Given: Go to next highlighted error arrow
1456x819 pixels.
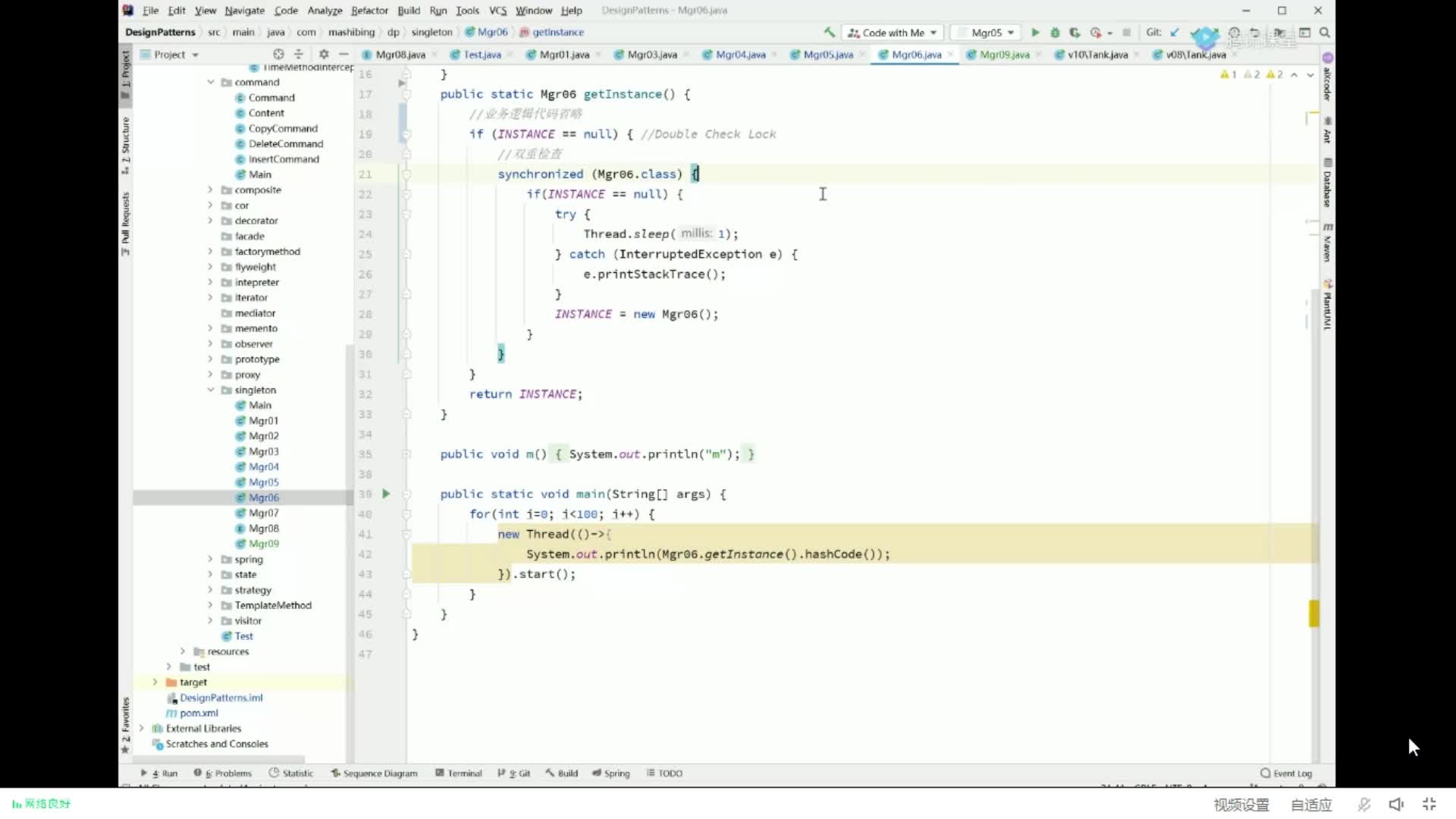Looking at the screenshot, I should pyautogui.click(x=1310, y=74).
